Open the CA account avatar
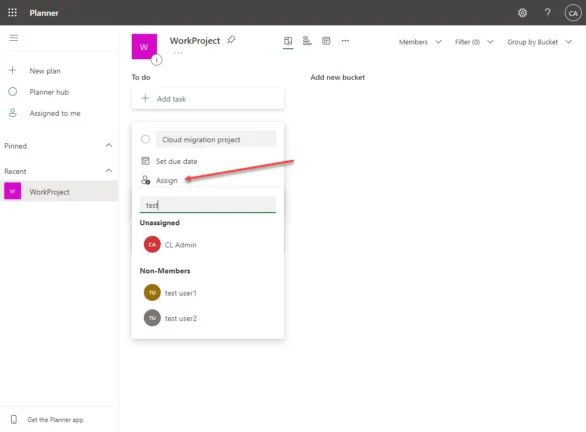Screen dimensions: 586x432 573,13
